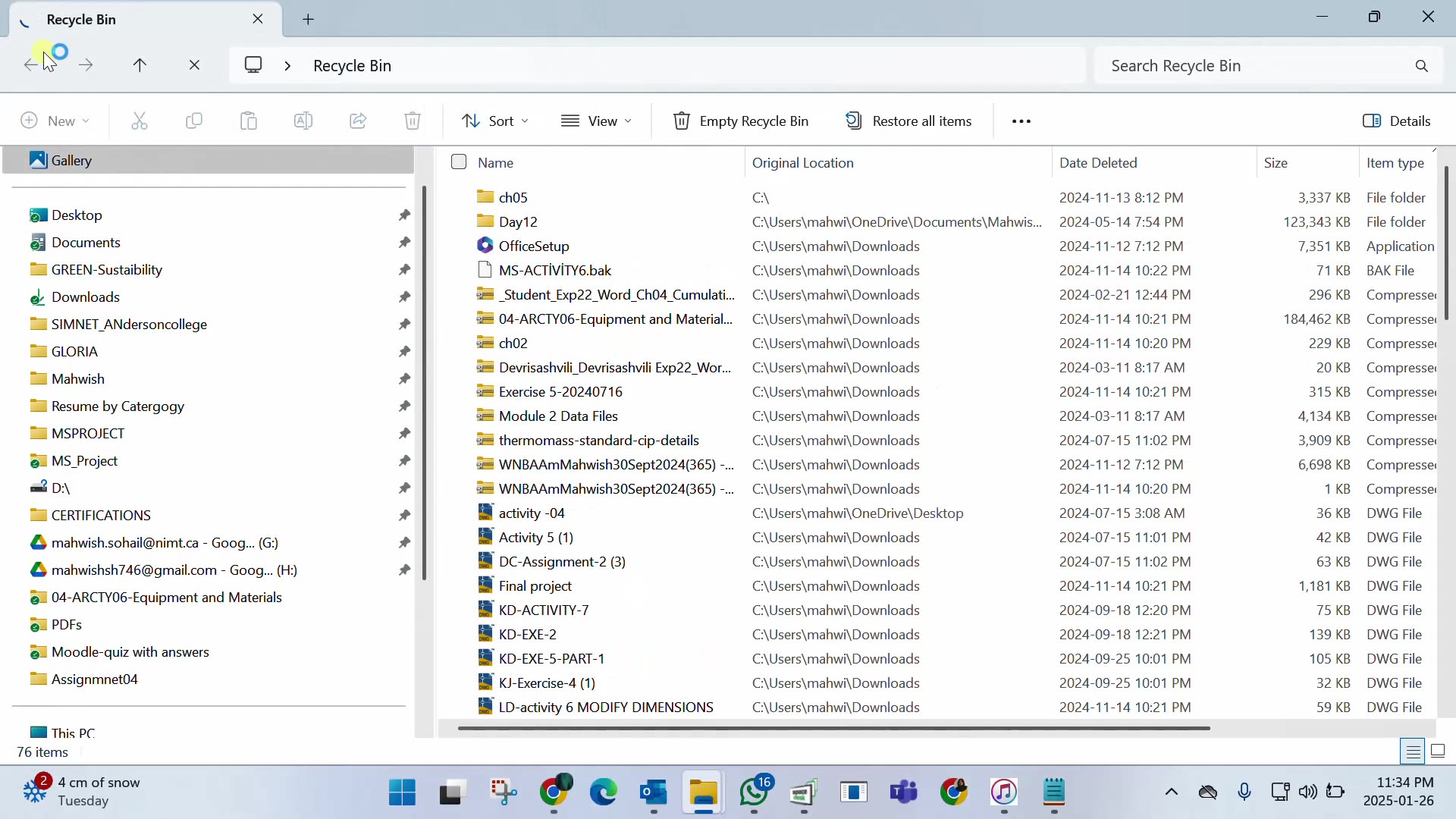Open the See more ellipsis menu
The height and width of the screenshot is (819, 1456).
[1021, 121]
